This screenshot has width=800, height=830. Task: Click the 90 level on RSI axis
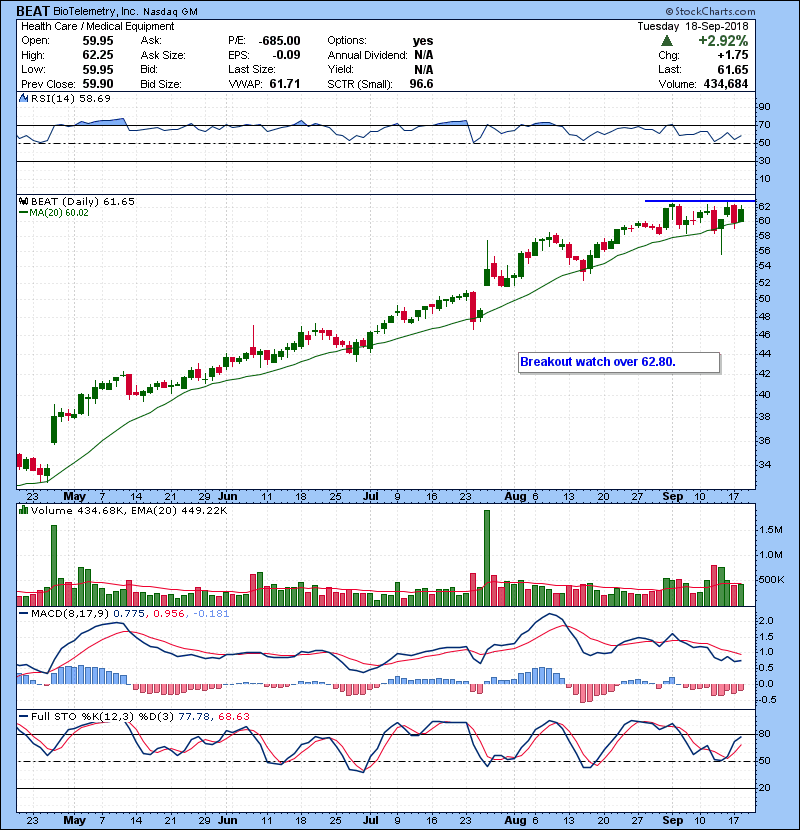coord(765,107)
